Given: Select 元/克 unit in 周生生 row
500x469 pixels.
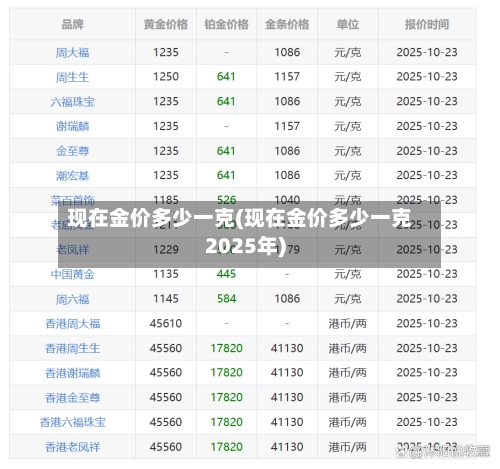Looking at the screenshot, I should [x=348, y=77].
